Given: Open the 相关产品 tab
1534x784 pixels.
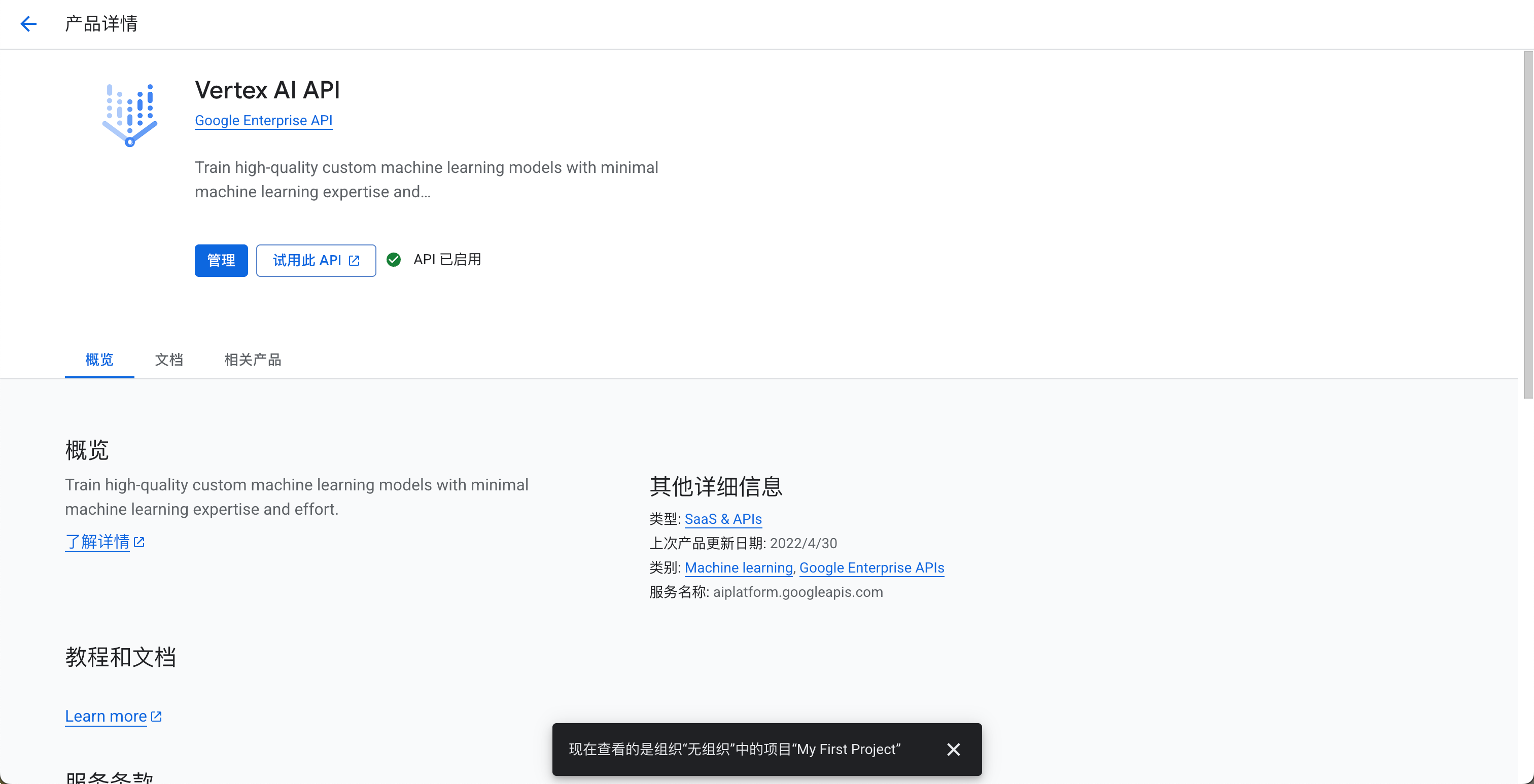Looking at the screenshot, I should (253, 360).
